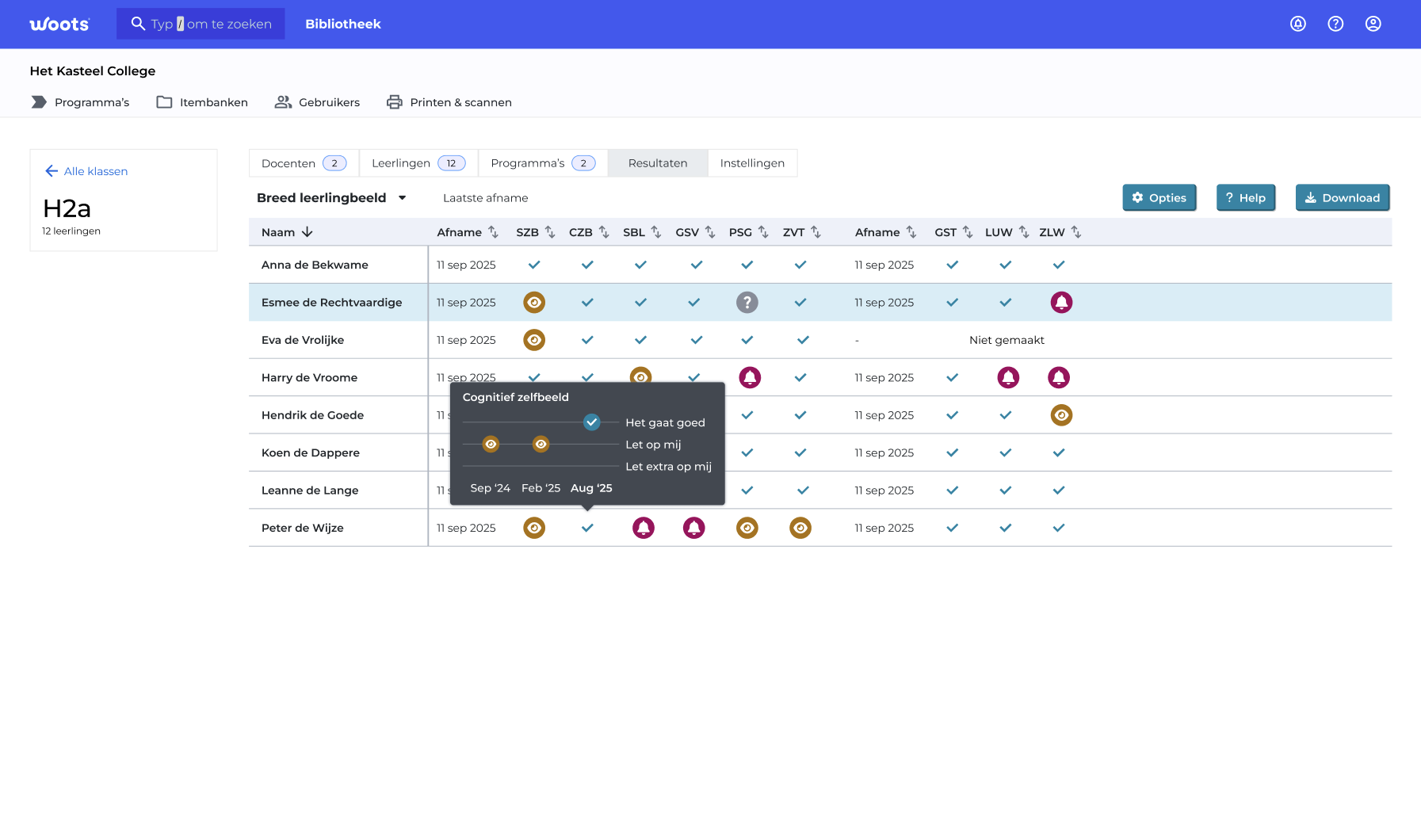Viewport: 1421px width, 840px height.
Task: Click Harry's magenta bell LUW alert
Action: point(1007,377)
